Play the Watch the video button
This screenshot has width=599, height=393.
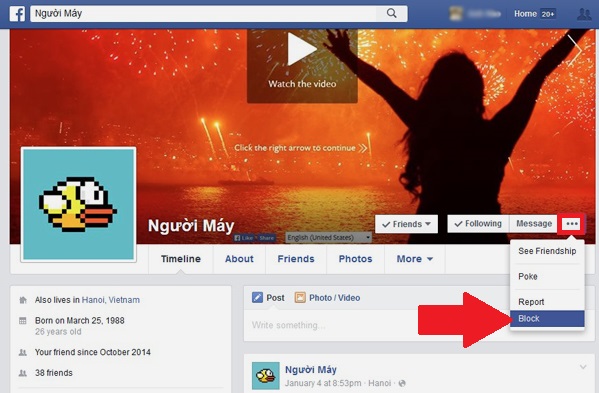point(302,63)
